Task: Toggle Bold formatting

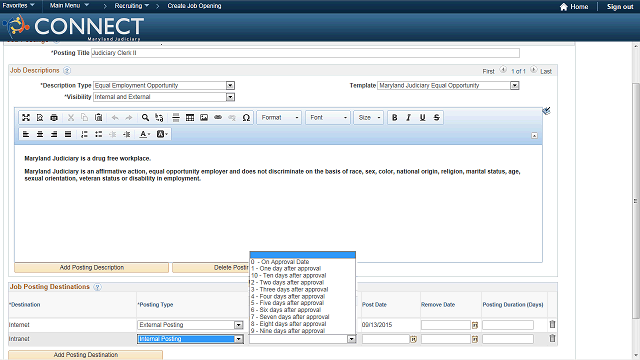Action: (x=394, y=118)
